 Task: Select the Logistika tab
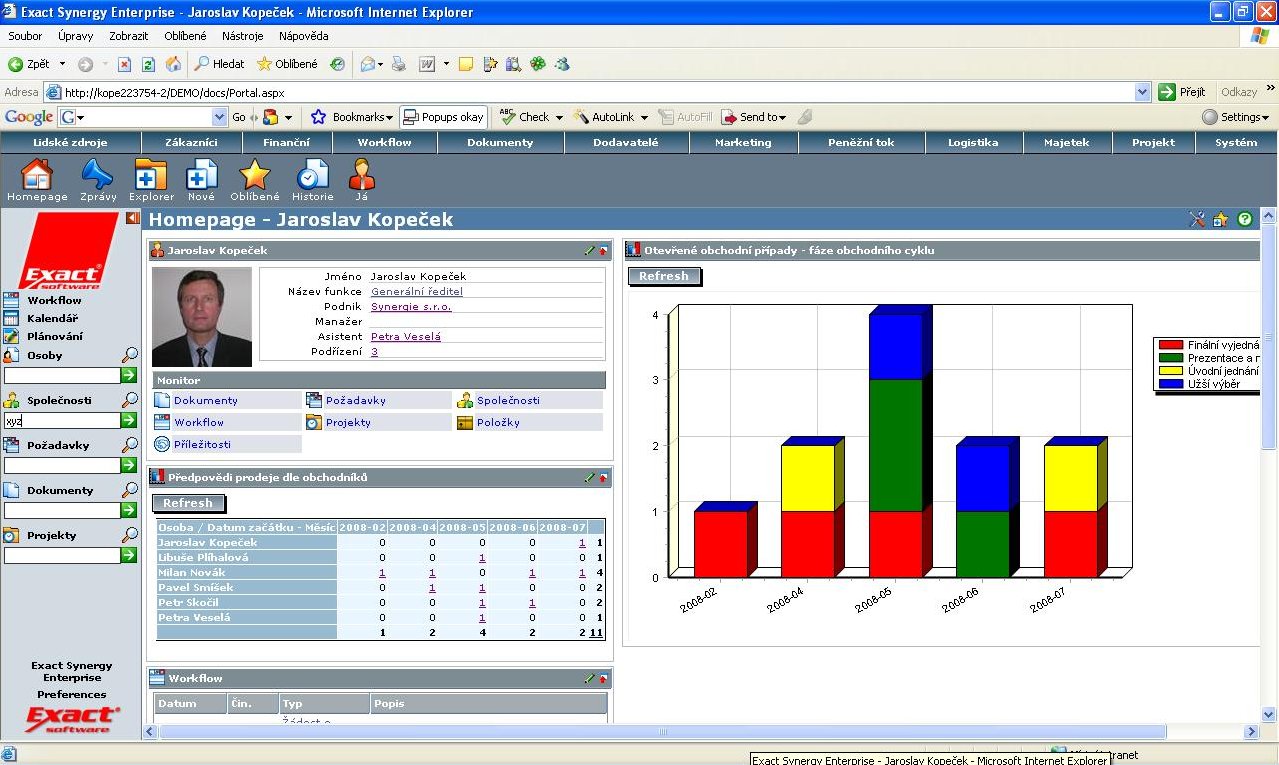pyautogui.click(x=974, y=142)
